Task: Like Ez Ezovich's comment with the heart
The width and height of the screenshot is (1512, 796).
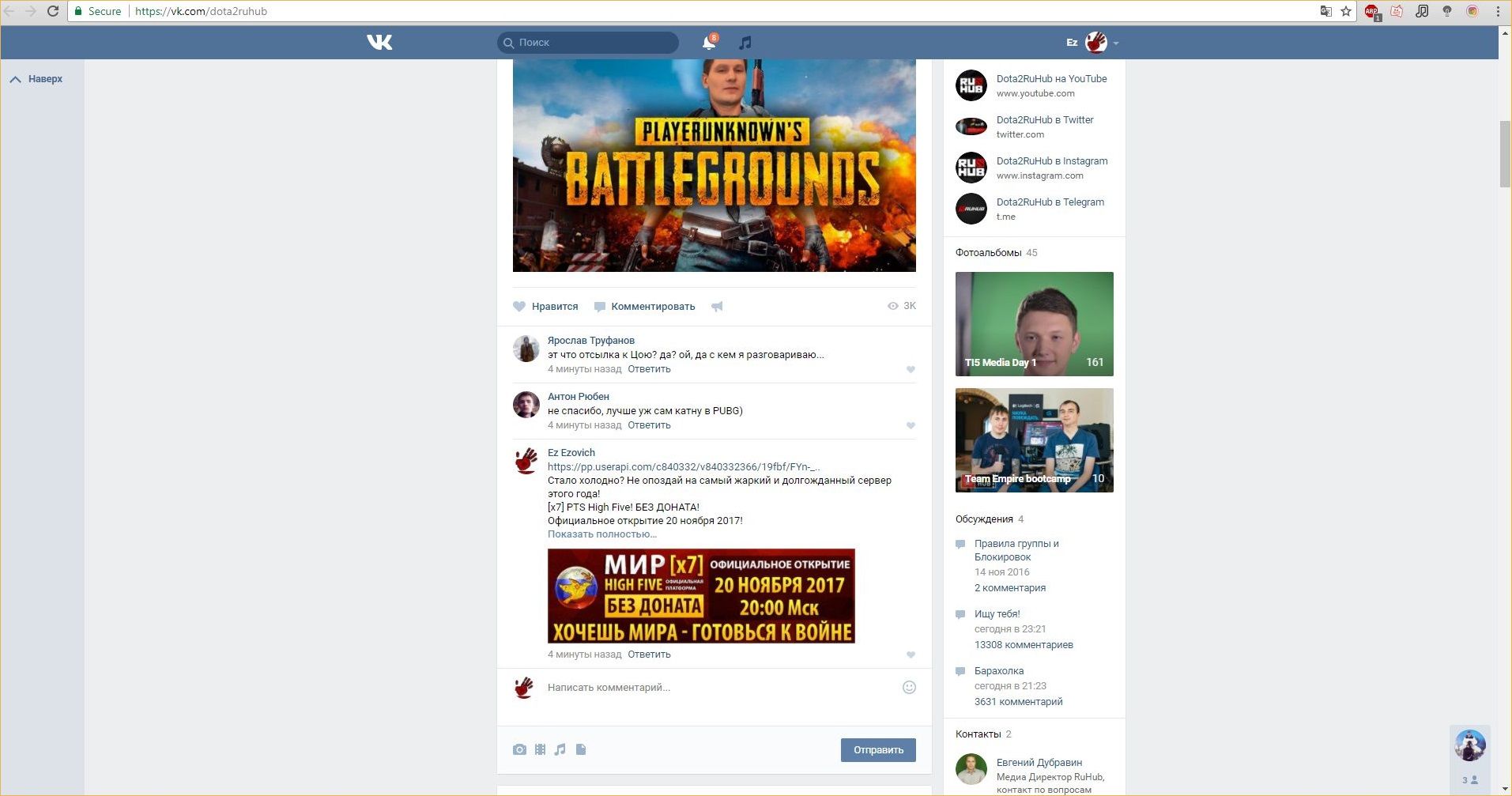Action: pyautogui.click(x=911, y=655)
